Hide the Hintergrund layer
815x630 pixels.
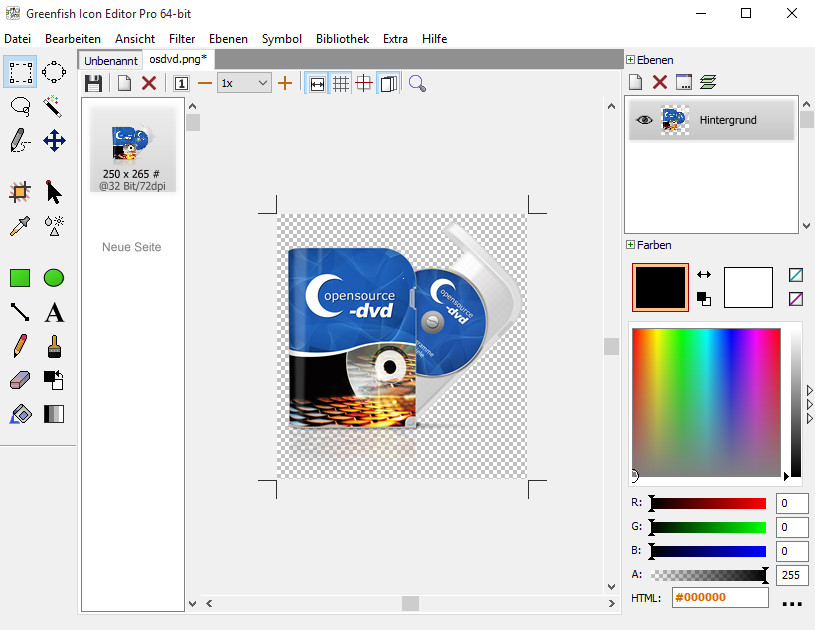tap(643, 119)
